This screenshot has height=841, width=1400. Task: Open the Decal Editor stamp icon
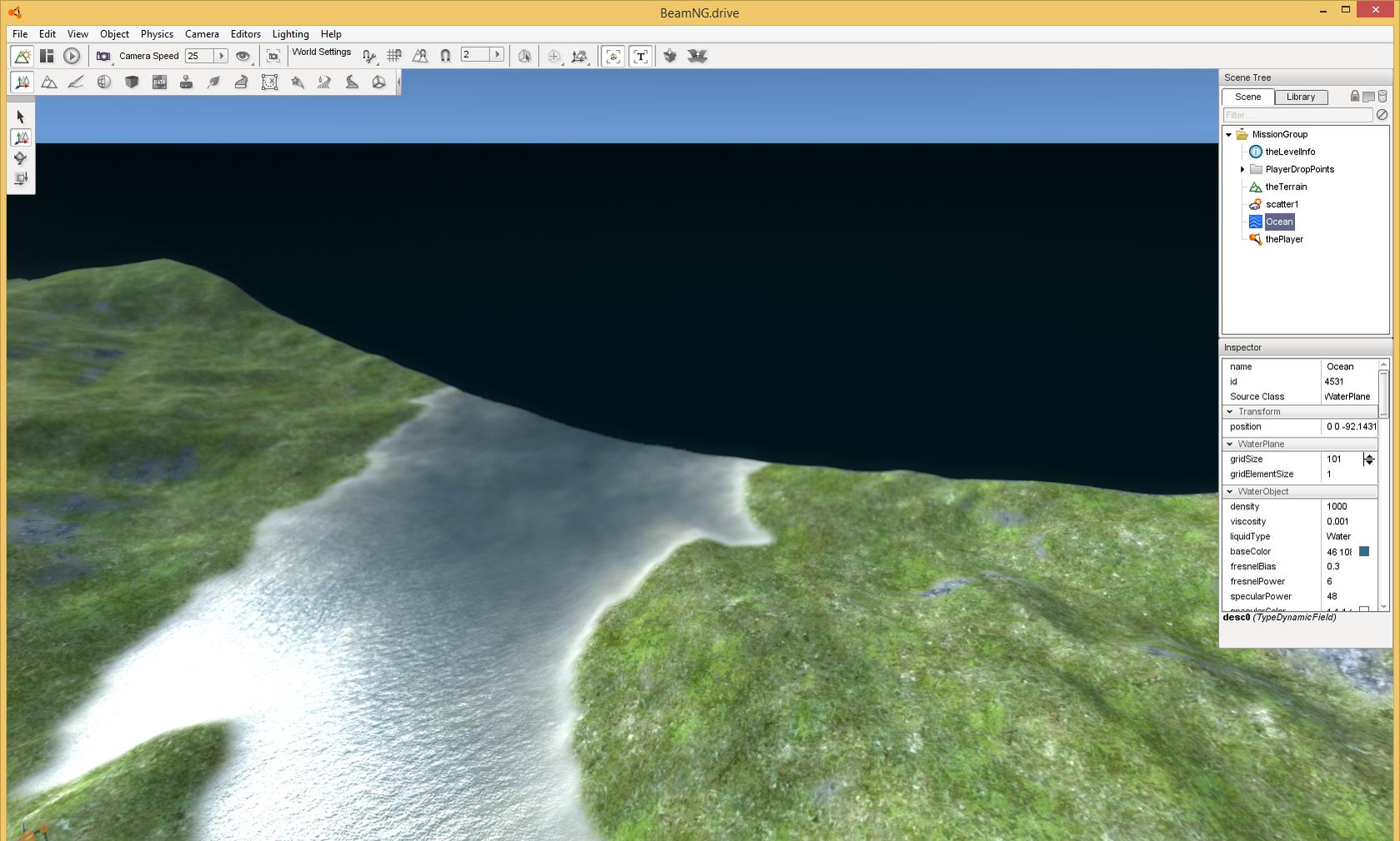tap(186, 82)
